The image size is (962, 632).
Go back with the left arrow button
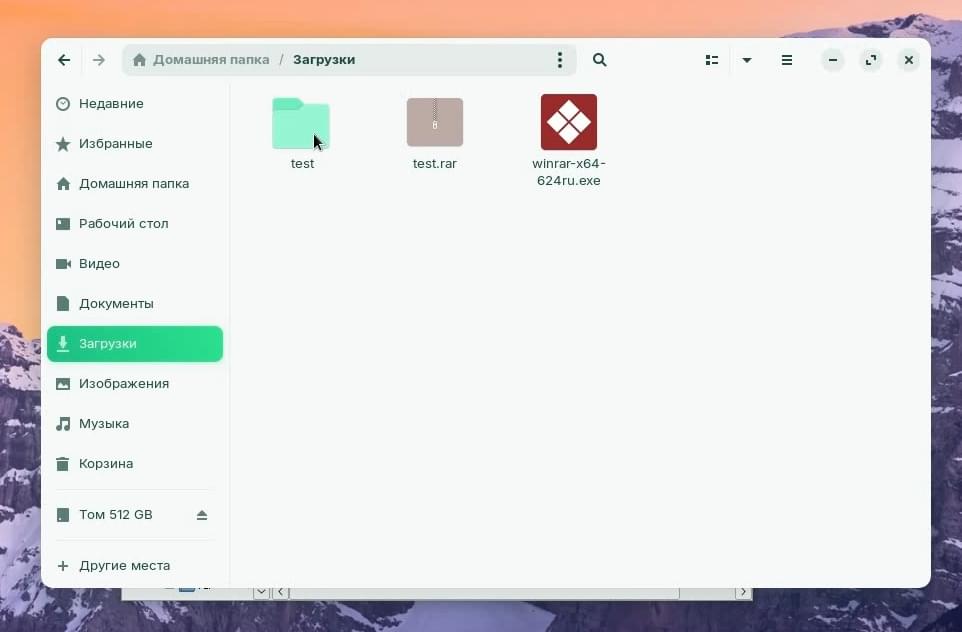click(x=64, y=60)
